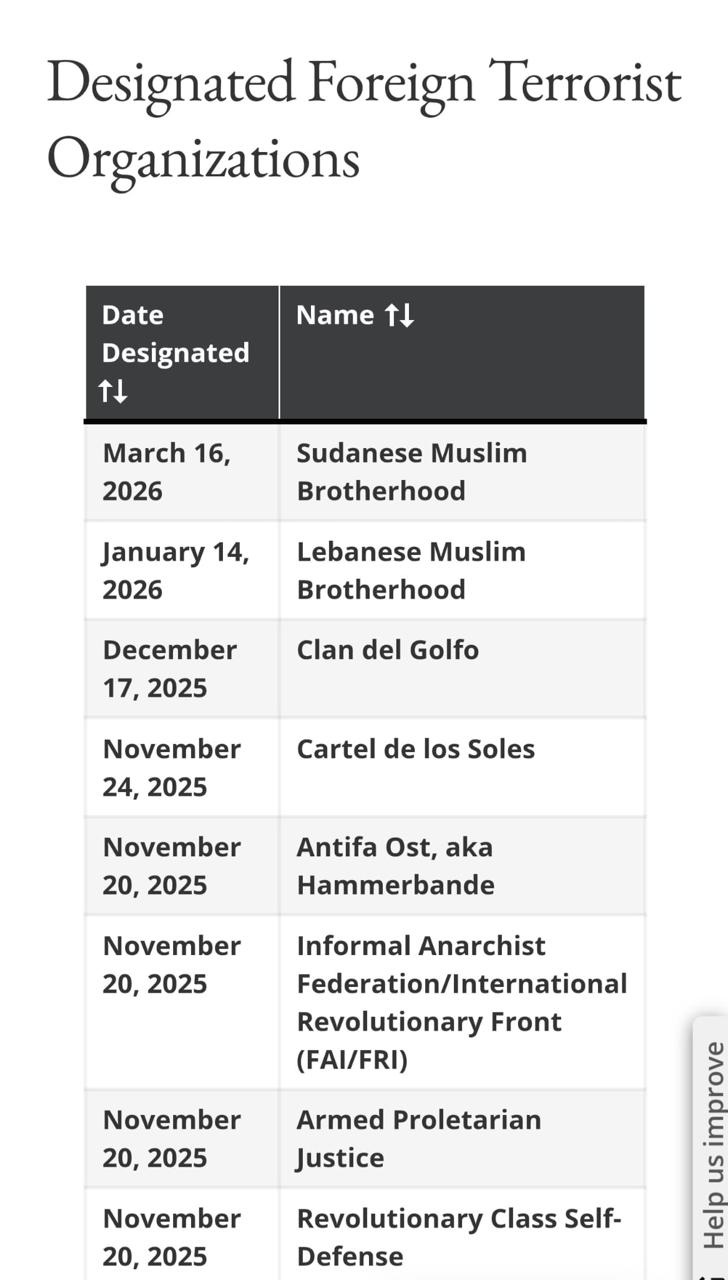Click the Revolutionary Class Self-Defense entry
Viewport: 728px width, 1280px height.
point(458,1237)
